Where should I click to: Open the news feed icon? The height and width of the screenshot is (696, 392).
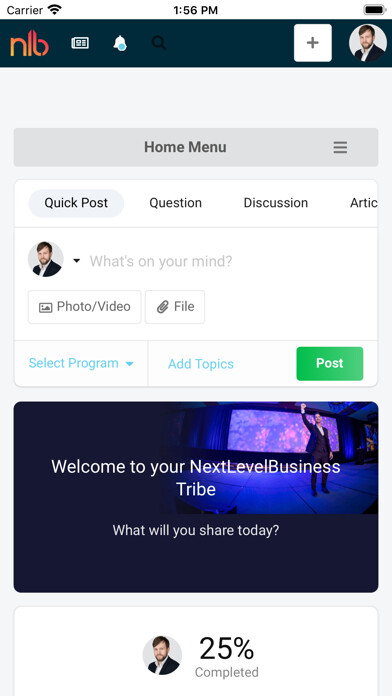(x=80, y=43)
